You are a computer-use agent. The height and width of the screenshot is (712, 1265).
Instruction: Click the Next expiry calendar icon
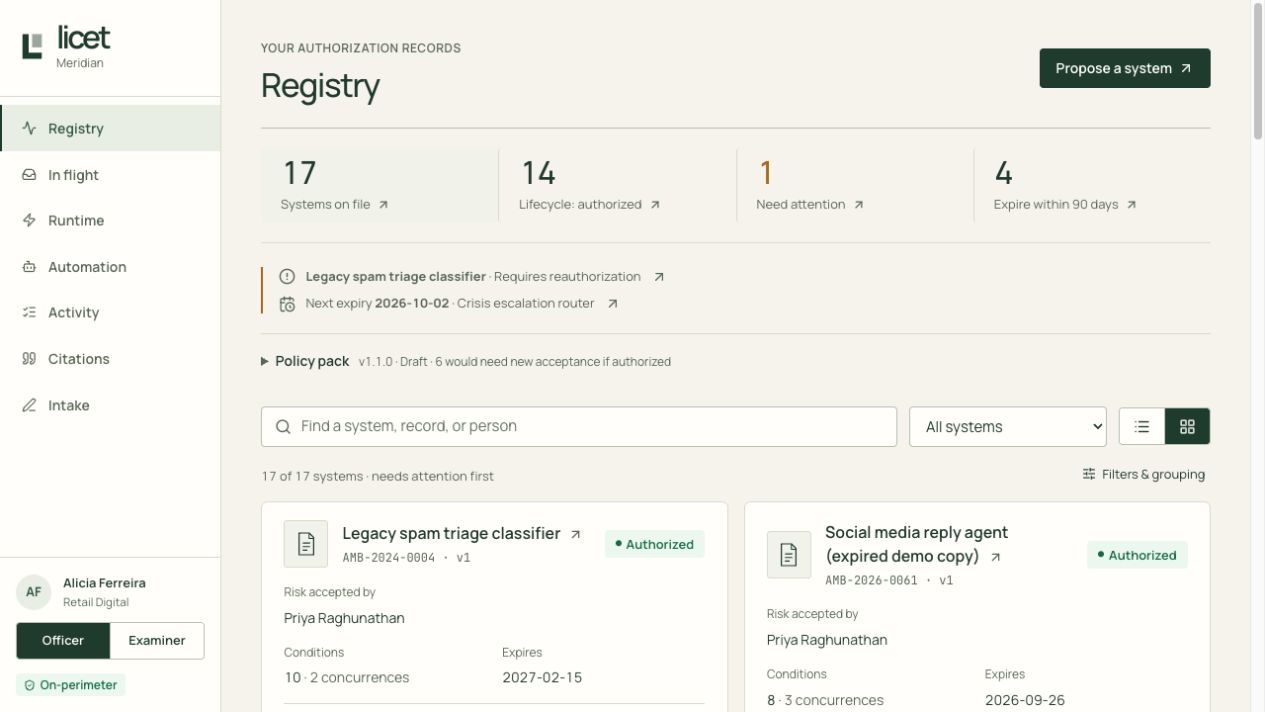(287, 304)
